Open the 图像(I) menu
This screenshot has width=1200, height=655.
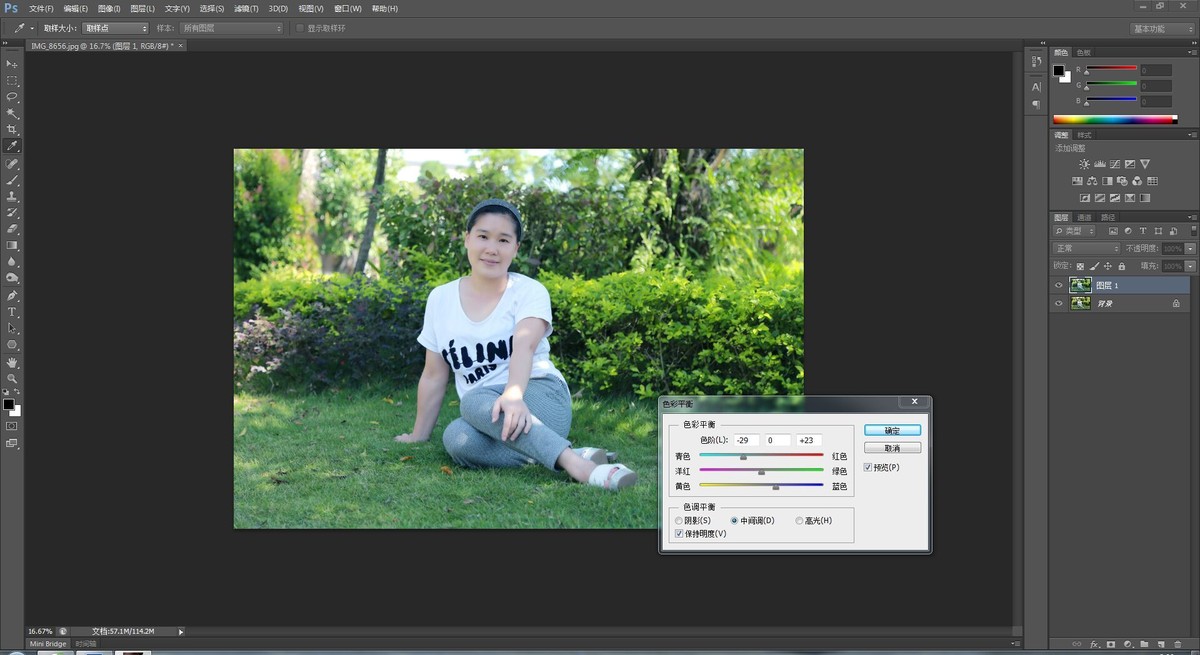click(x=109, y=9)
